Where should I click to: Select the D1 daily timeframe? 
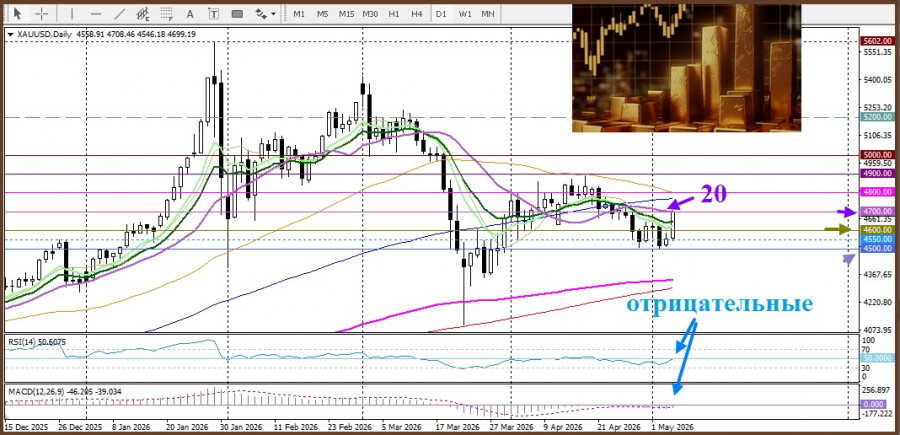(x=441, y=13)
